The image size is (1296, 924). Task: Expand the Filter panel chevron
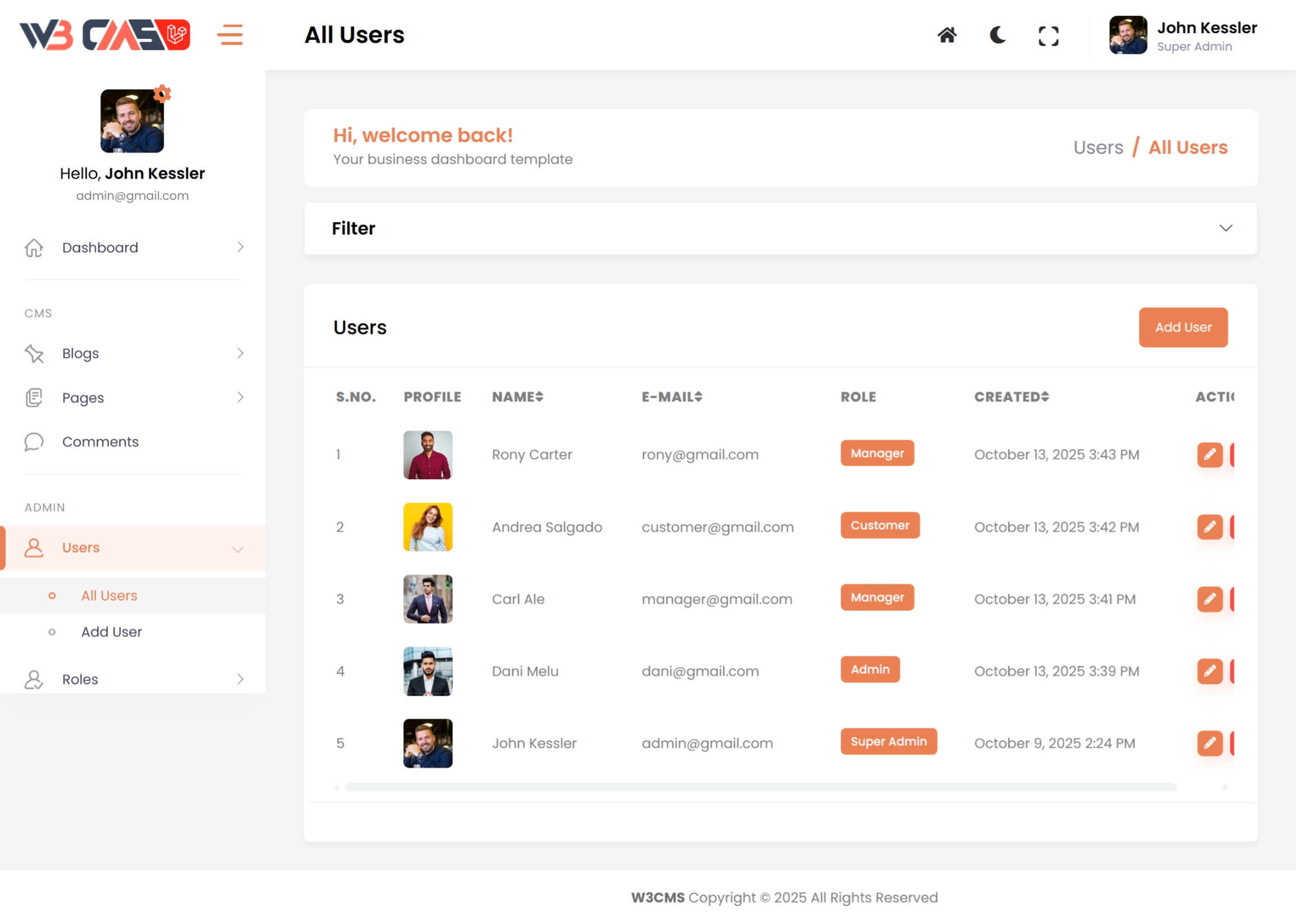1225,228
